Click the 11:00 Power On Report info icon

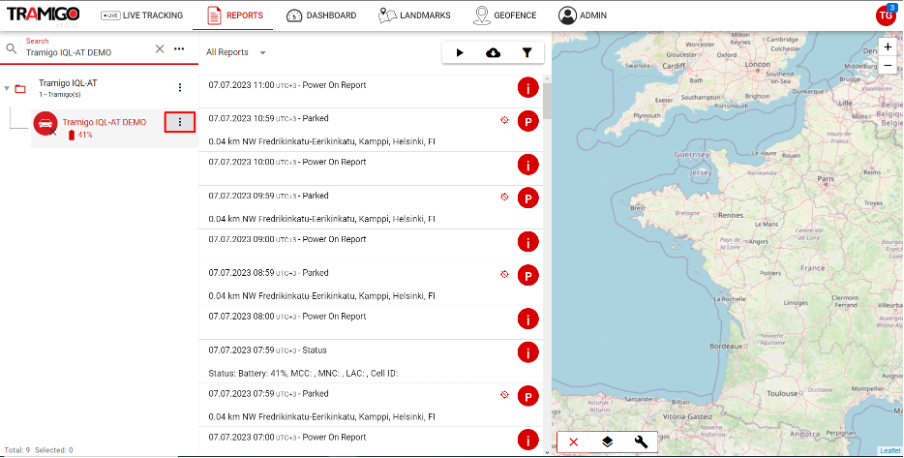pyautogui.click(x=528, y=88)
